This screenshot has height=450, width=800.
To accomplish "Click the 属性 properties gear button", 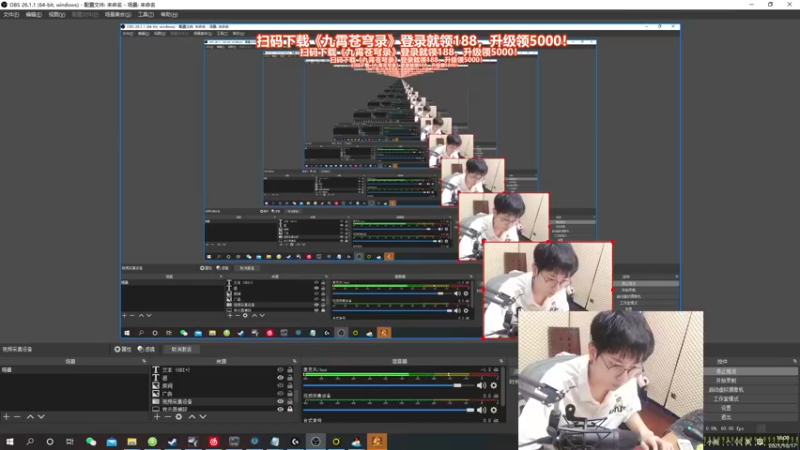I will tap(122, 349).
